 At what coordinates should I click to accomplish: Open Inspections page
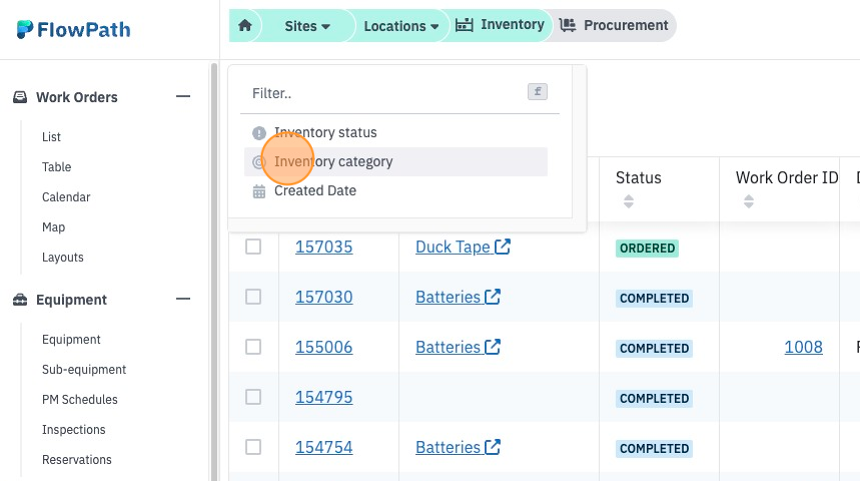[x=73, y=429]
